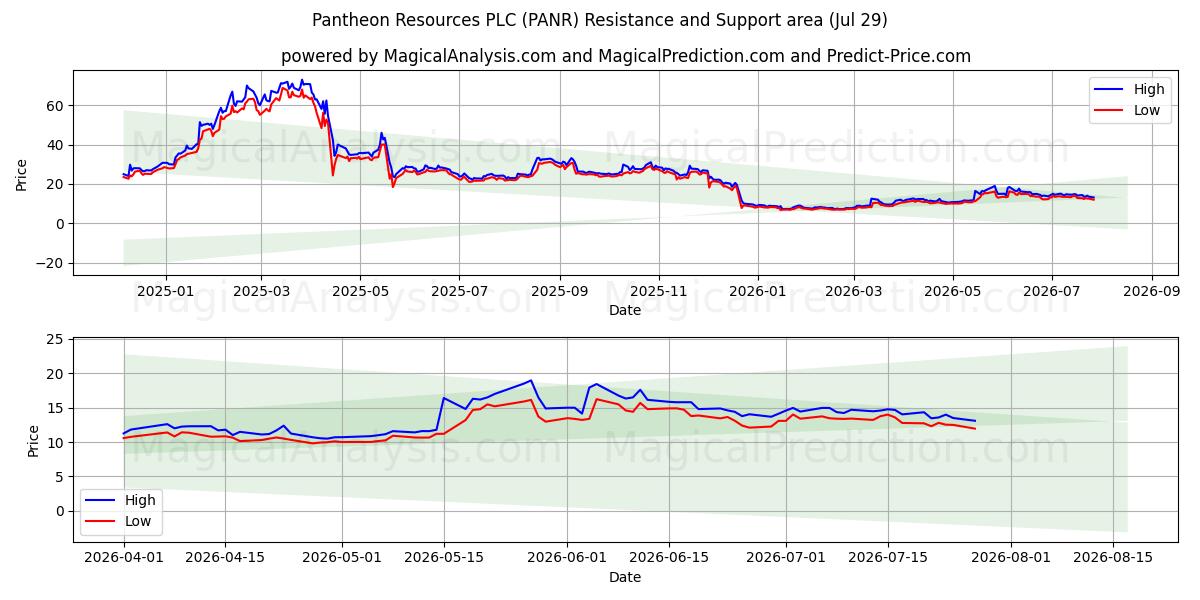This screenshot has height=600, width=1200.
Task: Click 'Low' label in bottom chart legend
Action: (x=138, y=520)
